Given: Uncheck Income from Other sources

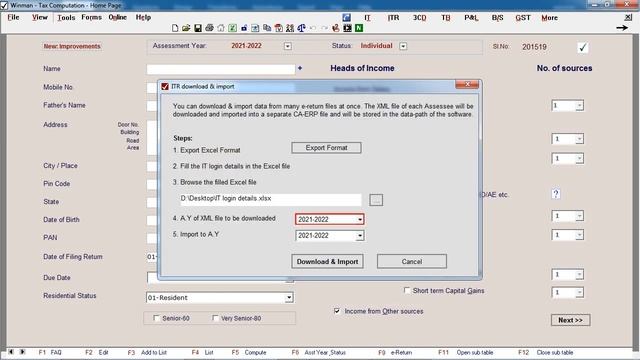Looking at the screenshot, I should point(337,311).
